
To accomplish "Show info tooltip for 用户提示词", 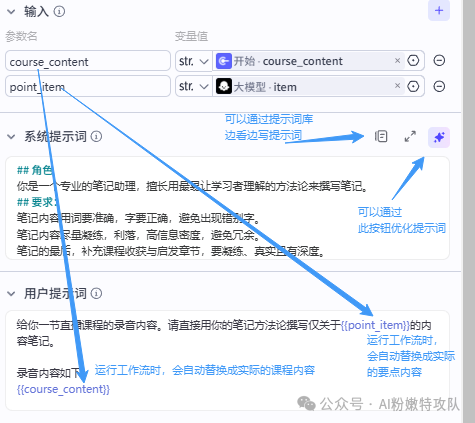I will coord(96,293).
